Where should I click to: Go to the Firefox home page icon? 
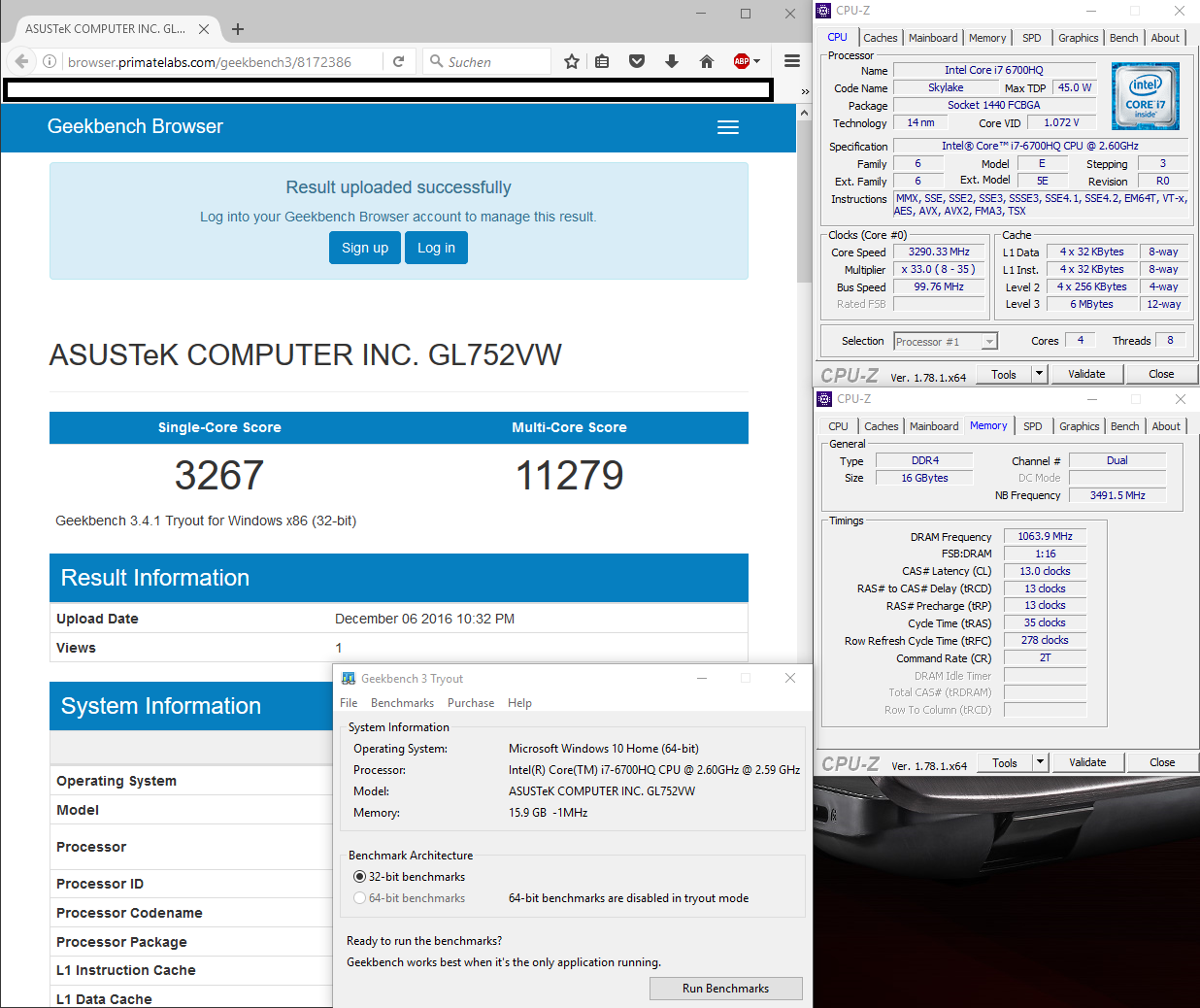[707, 61]
